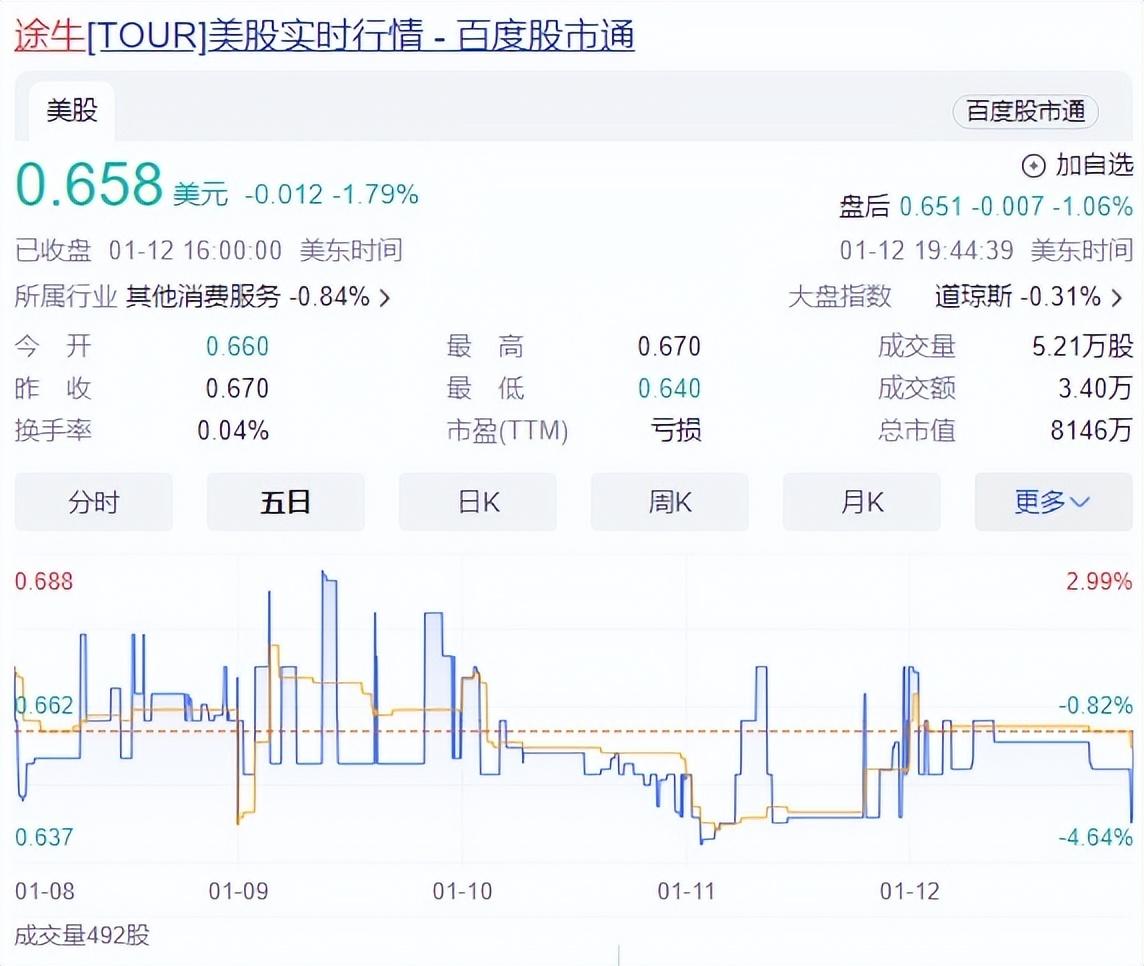
Task: Click the 最低 value 0.640
Action: click(x=669, y=388)
